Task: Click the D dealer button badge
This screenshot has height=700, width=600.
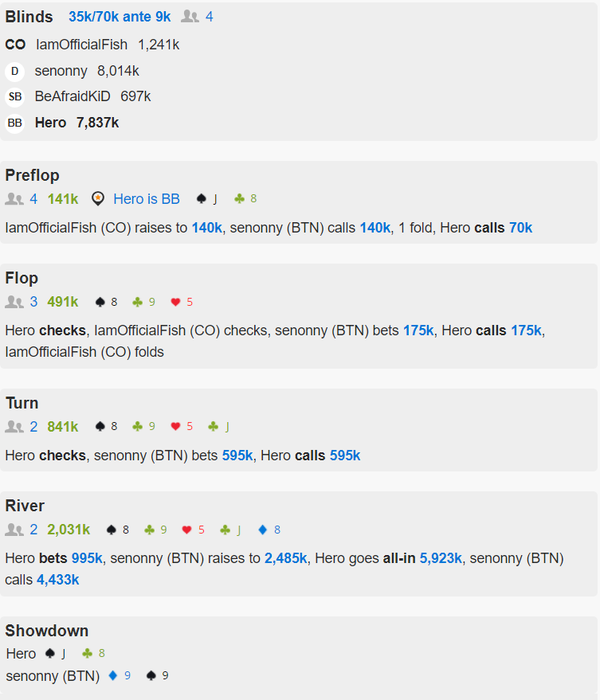Action: point(14,71)
